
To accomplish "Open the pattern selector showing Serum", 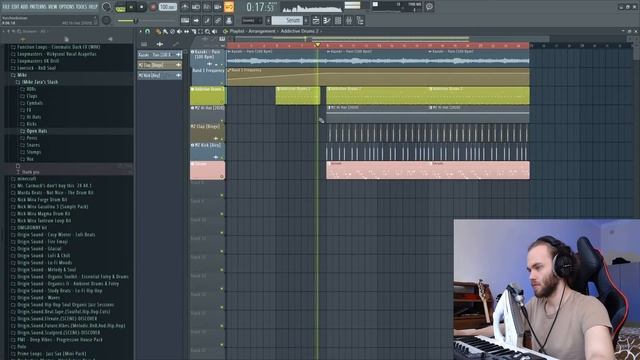I will [288, 20].
